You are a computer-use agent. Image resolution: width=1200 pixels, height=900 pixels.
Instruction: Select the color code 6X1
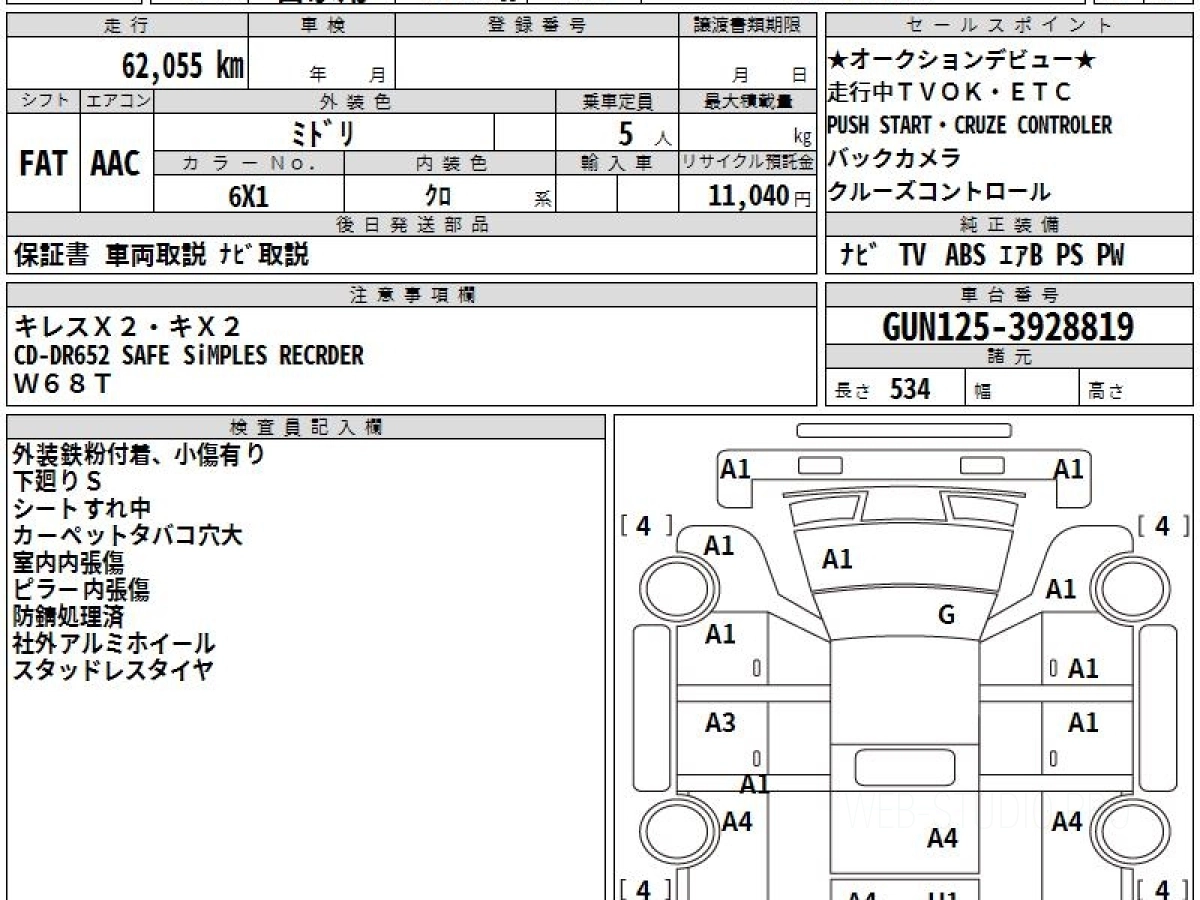point(249,196)
